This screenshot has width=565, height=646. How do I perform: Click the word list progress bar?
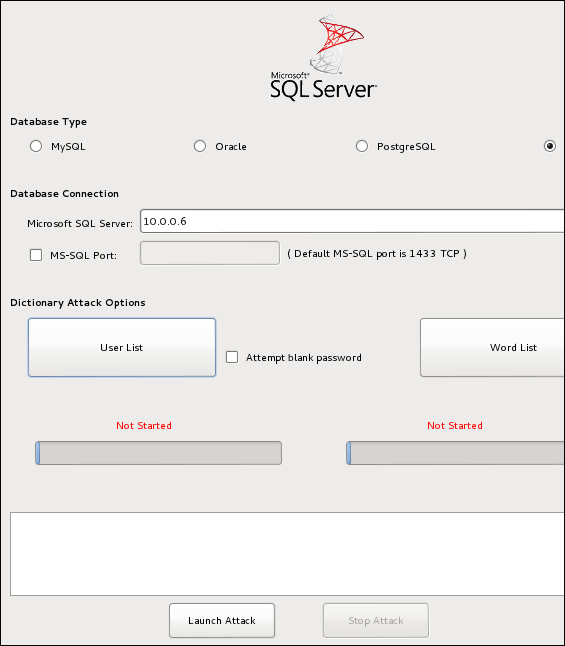pos(455,453)
